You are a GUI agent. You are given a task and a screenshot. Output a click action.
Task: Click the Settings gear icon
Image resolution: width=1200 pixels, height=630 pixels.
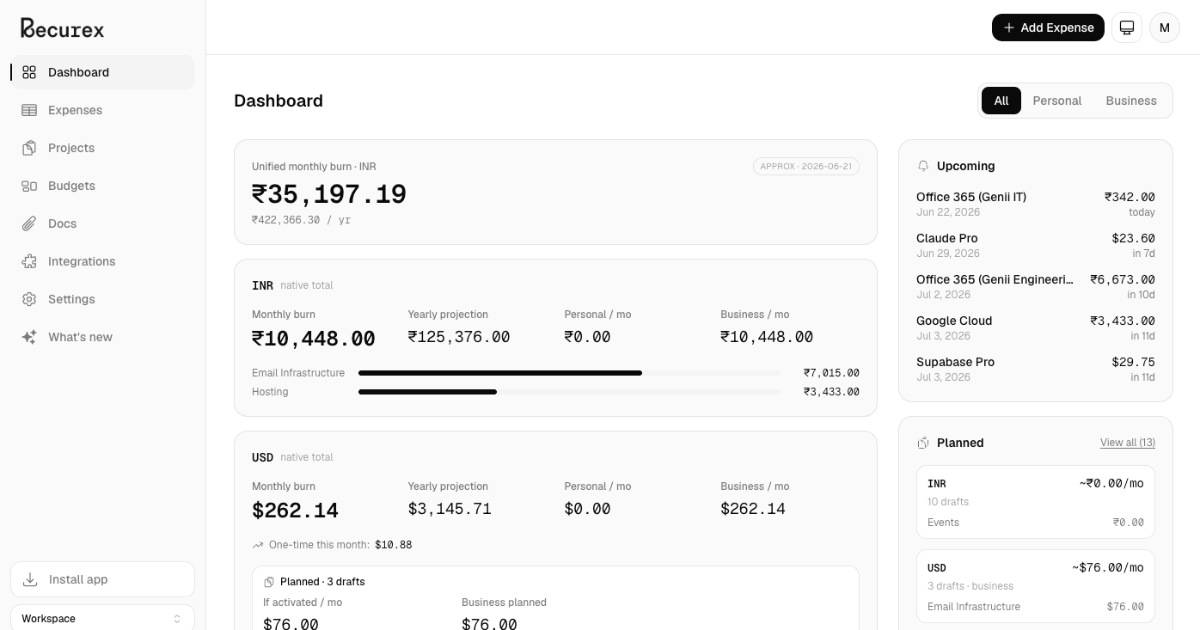[x=29, y=299]
